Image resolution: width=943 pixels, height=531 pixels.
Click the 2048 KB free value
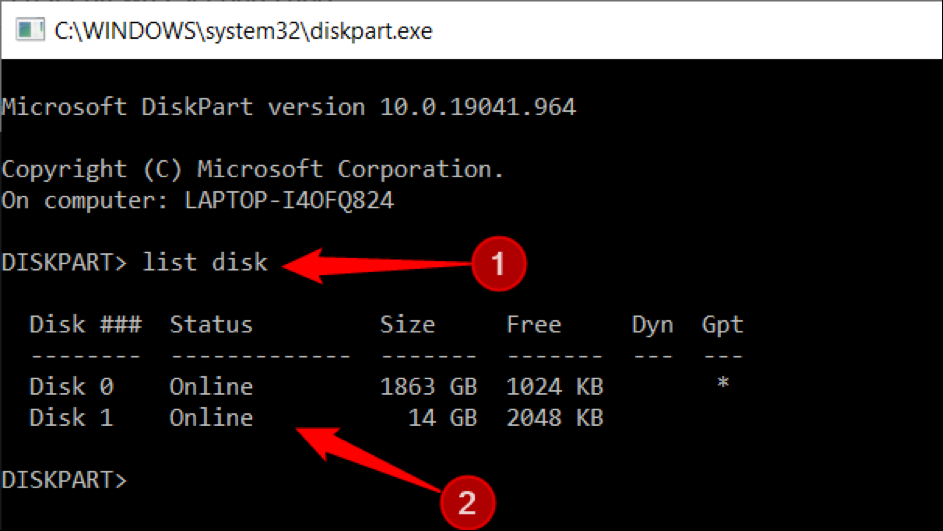[x=554, y=418]
